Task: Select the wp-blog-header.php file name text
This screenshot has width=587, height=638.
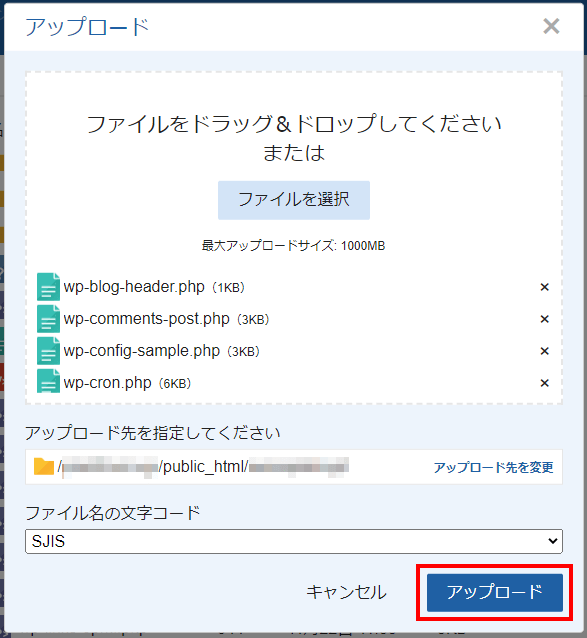Action: 134,287
